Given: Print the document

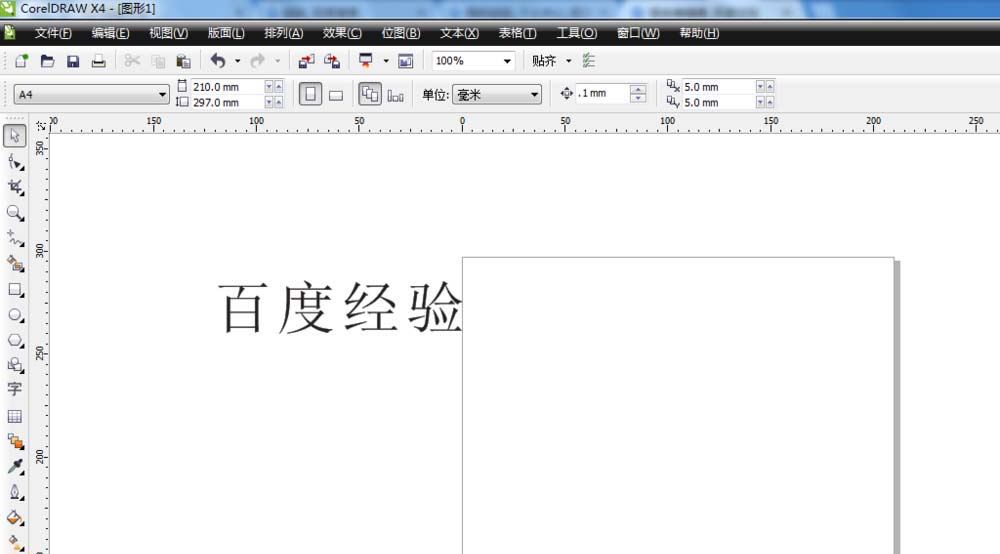Looking at the screenshot, I should 98,61.
